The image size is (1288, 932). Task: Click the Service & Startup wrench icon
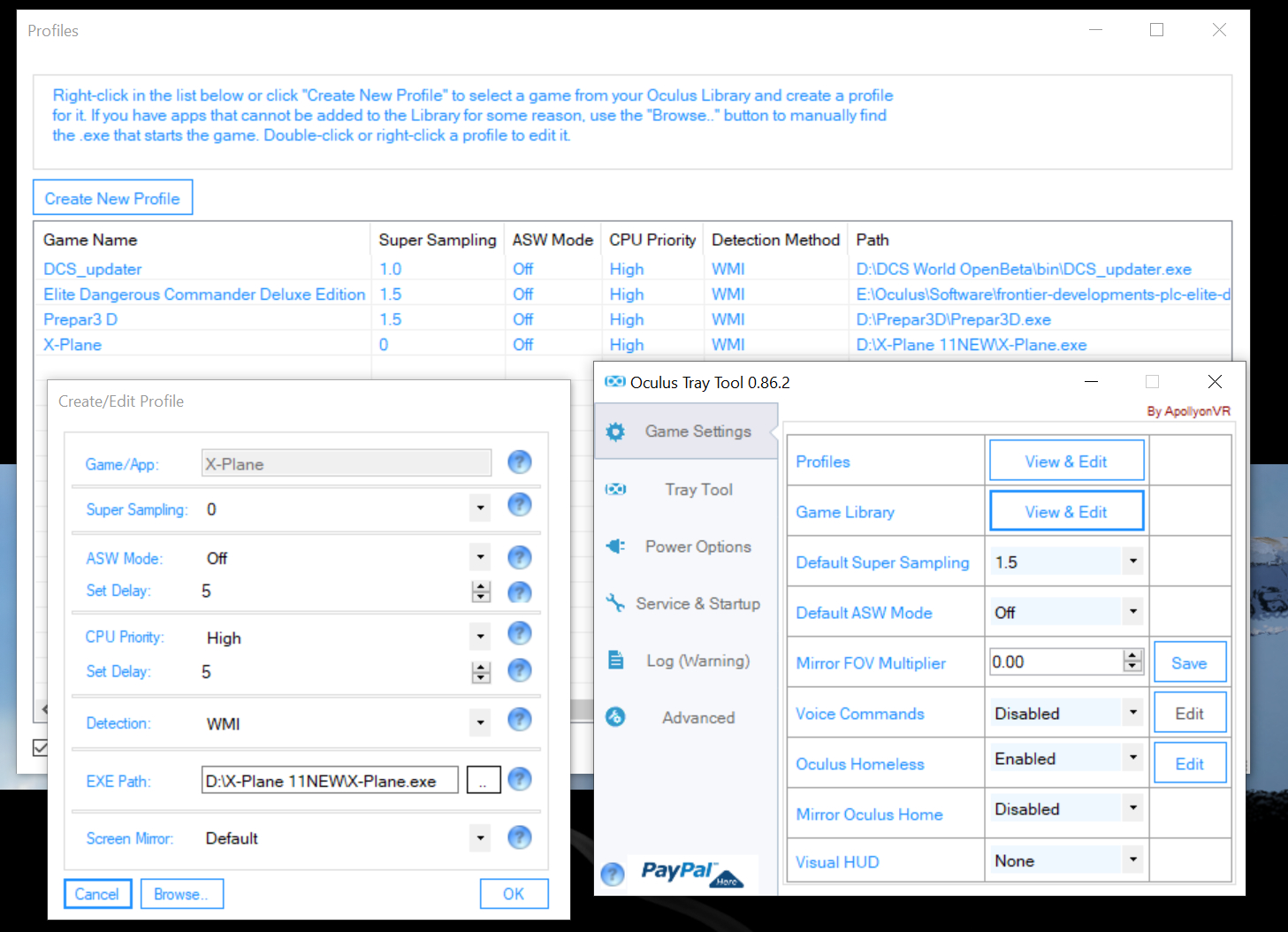(615, 603)
